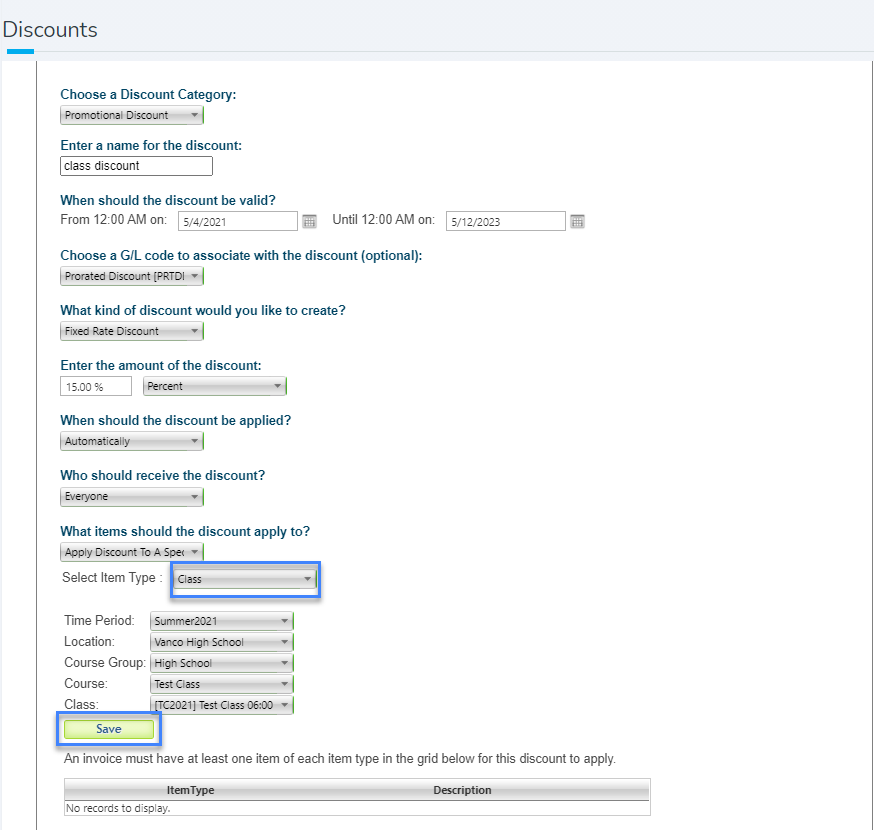Select the Discounts page heading
The width and height of the screenshot is (874, 830).
50,30
